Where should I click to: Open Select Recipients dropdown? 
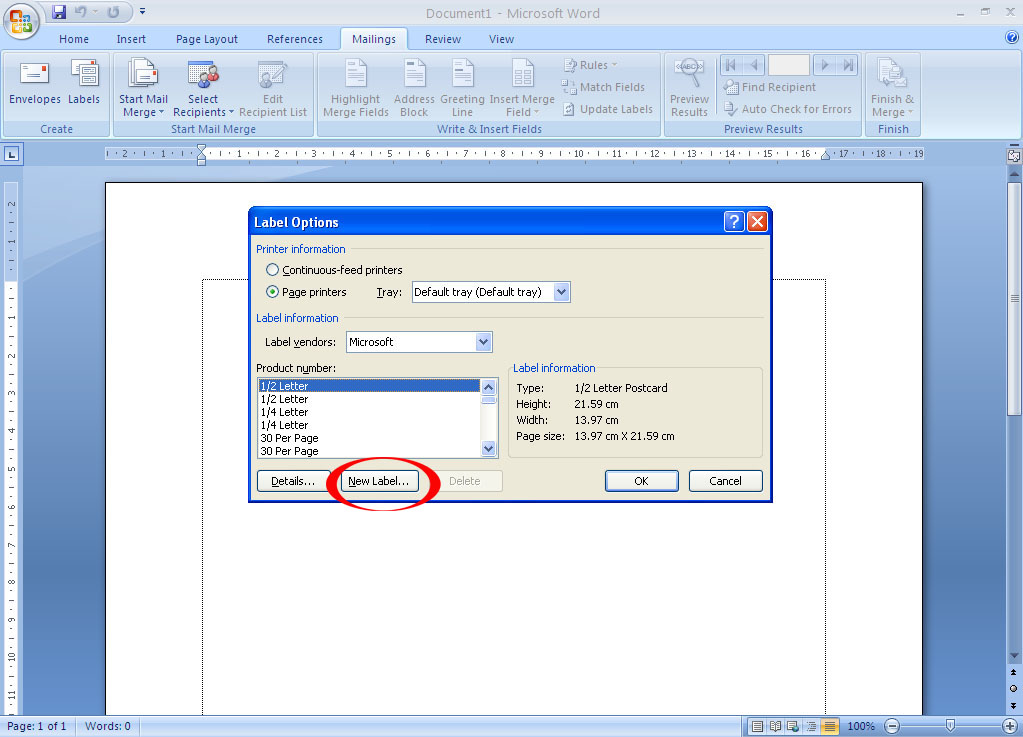203,89
